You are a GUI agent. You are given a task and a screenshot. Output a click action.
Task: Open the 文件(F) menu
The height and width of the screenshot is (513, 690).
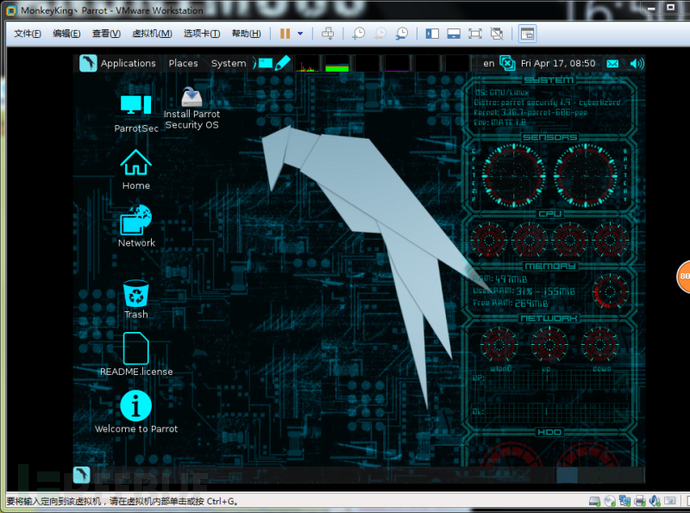coord(27,33)
